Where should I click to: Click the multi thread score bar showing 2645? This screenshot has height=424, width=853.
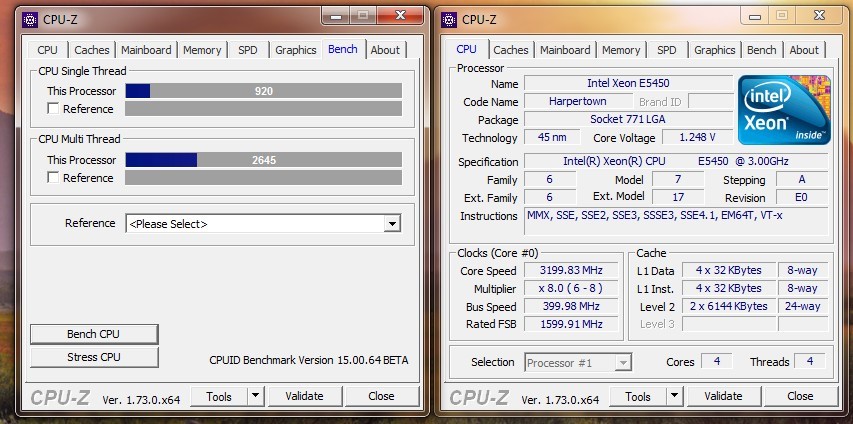pos(263,160)
